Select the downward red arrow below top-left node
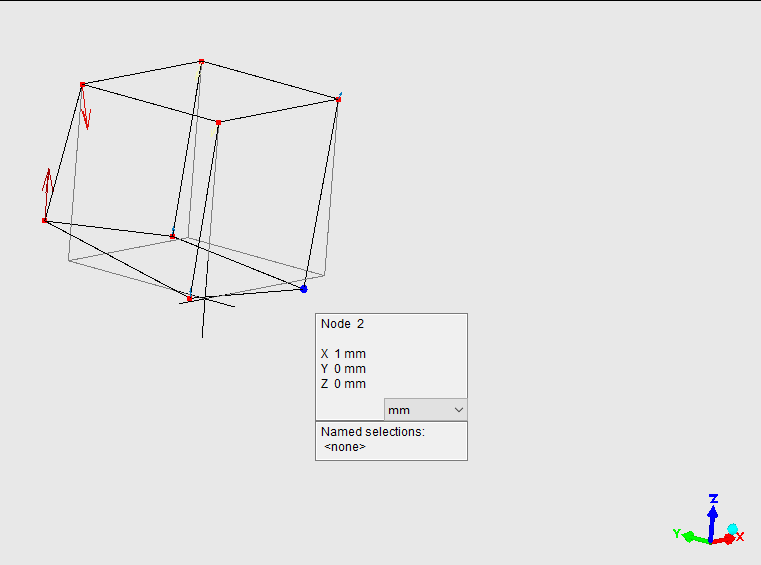 click(x=86, y=112)
